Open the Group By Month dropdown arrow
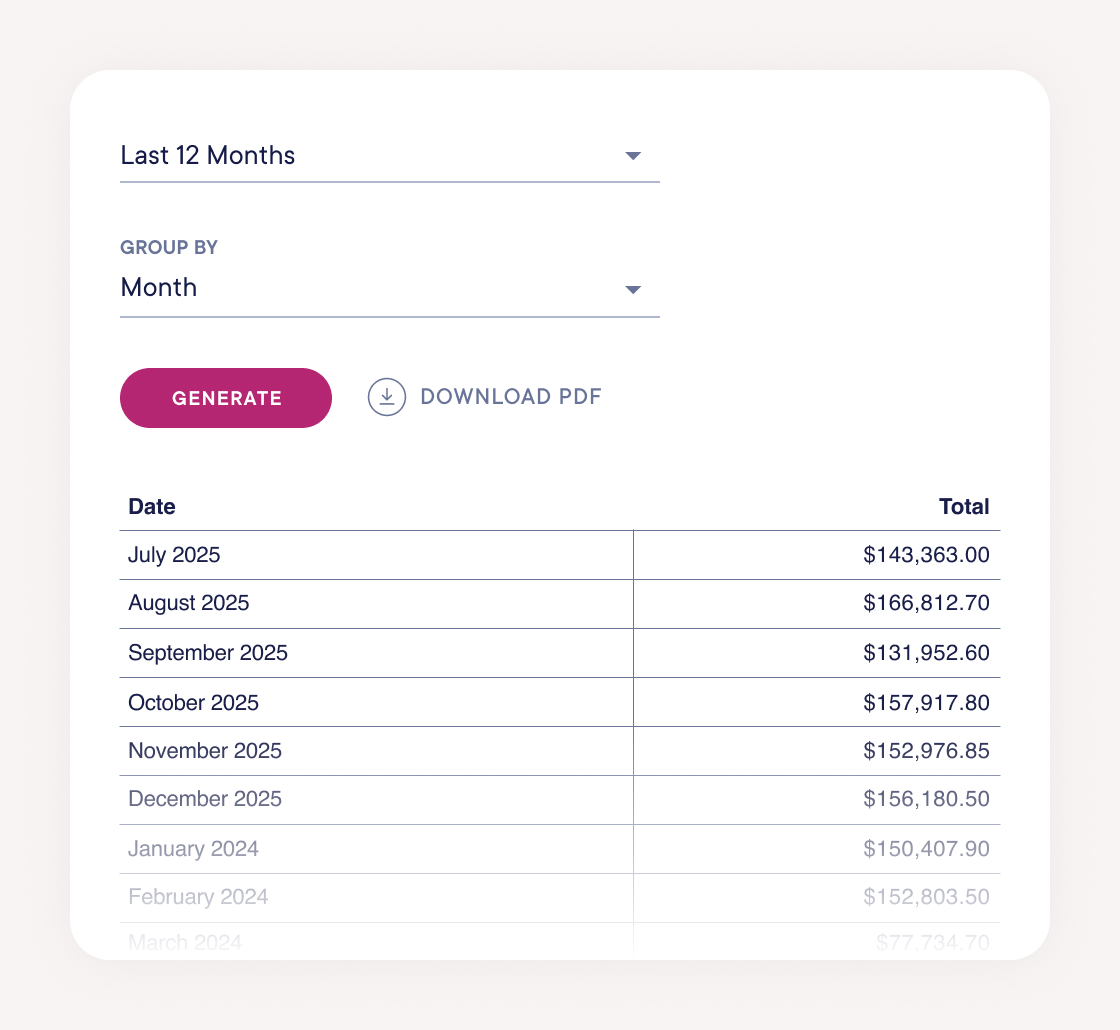This screenshot has height=1030, width=1120. pyautogui.click(x=633, y=289)
